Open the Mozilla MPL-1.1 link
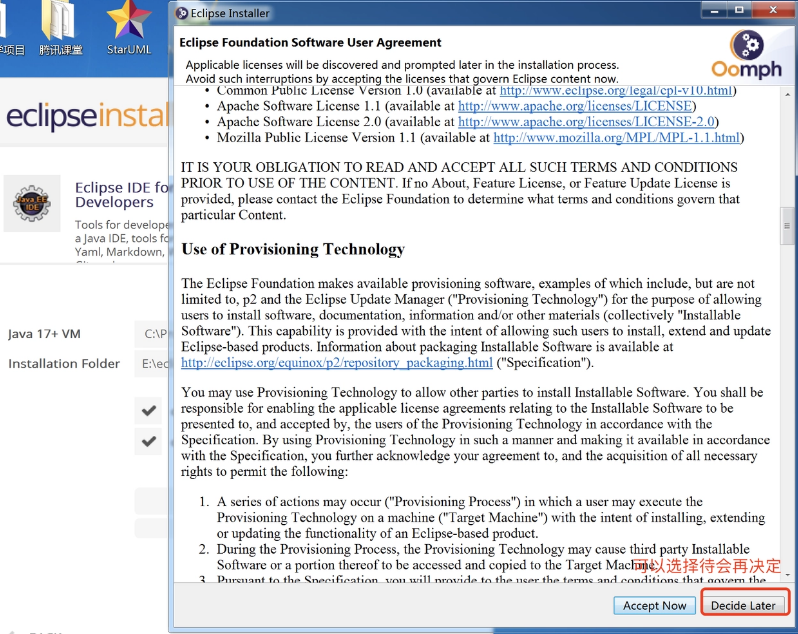Screen dimensions: 798x634 pyautogui.click(x=616, y=137)
